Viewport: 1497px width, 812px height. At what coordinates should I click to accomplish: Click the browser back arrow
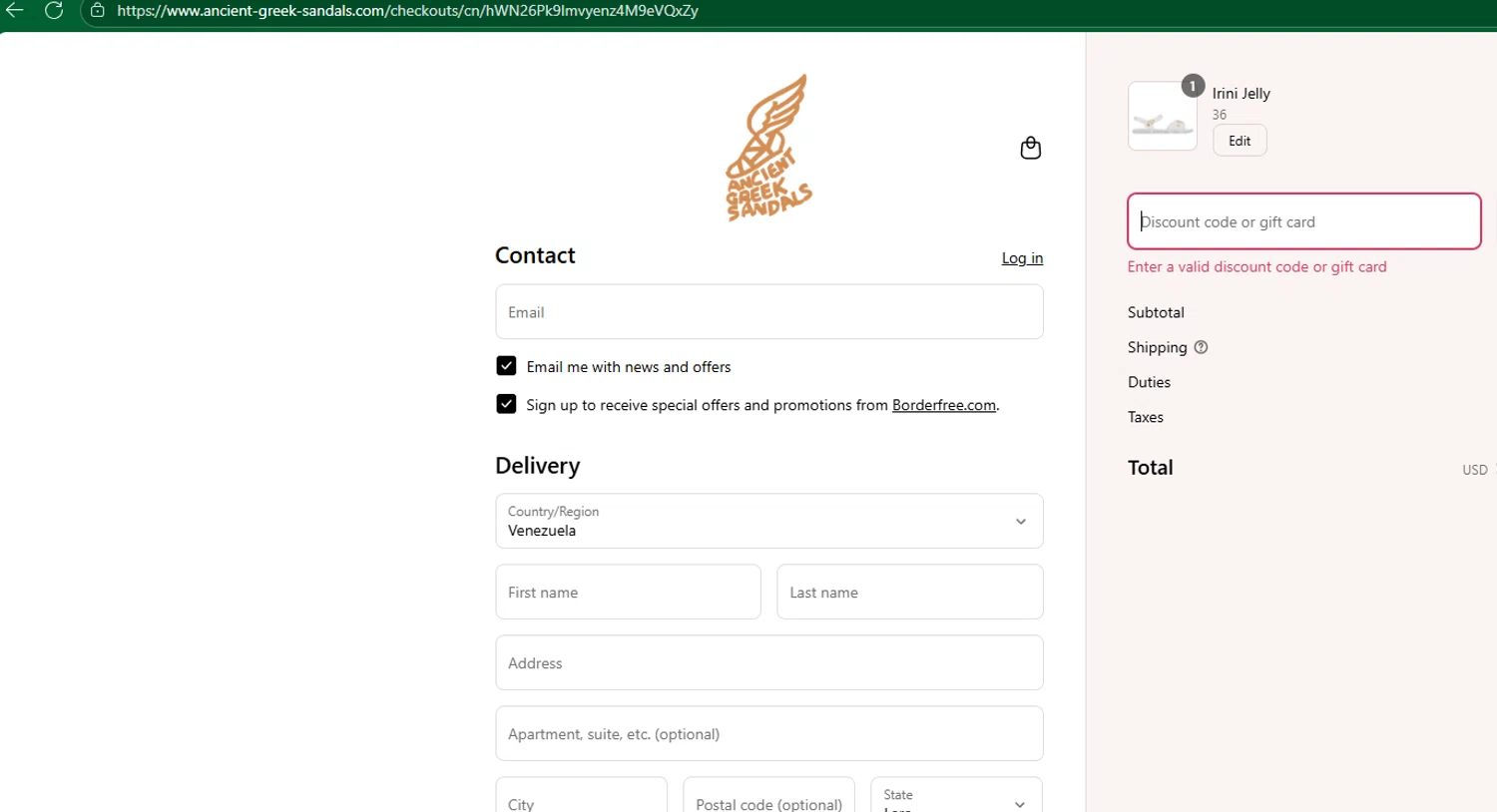point(15,11)
